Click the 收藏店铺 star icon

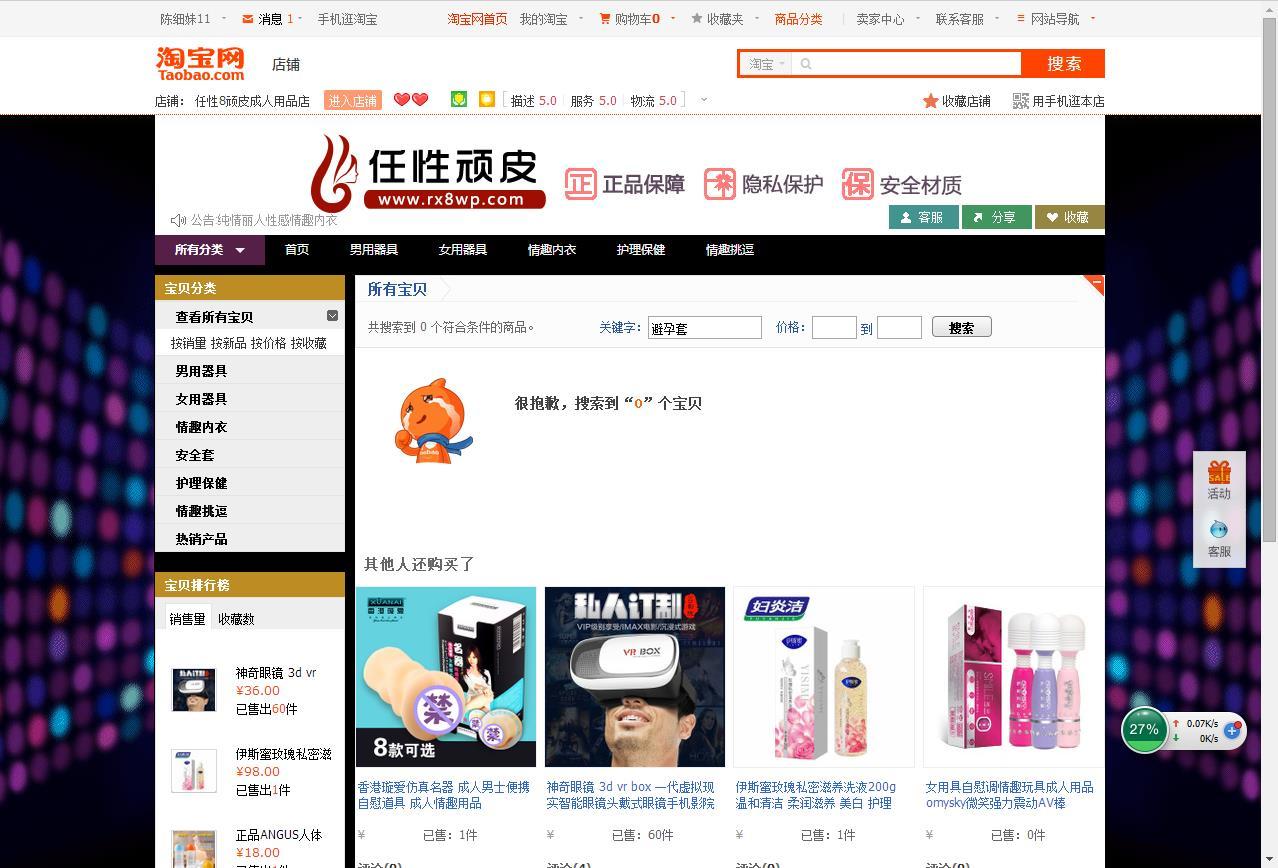coord(930,101)
